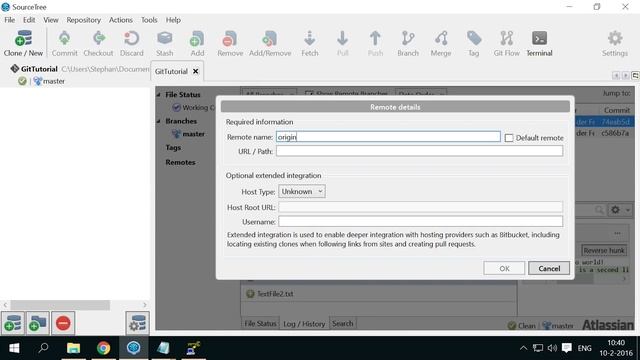Open the Clone / New repository tool
The width and height of the screenshot is (640, 360).
(23, 43)
